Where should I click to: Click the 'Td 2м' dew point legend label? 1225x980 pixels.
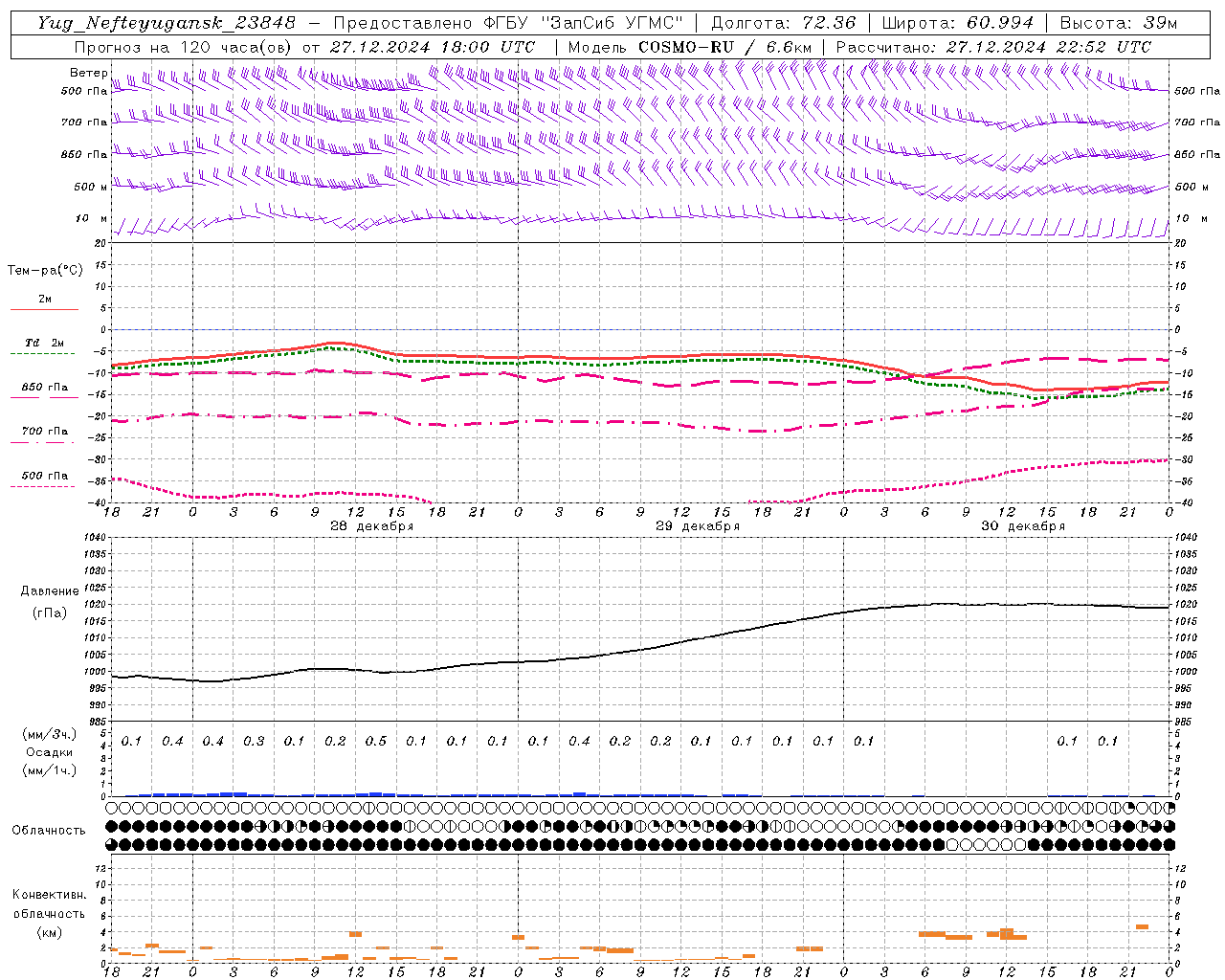click(44, 343)
